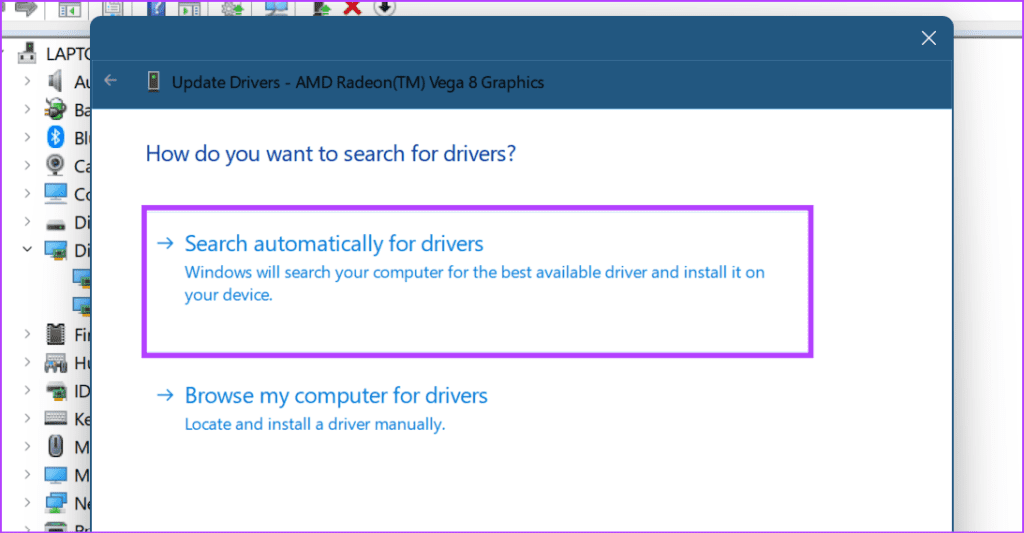This screenshot has width=1024, height=533.
Task: Click the show/hide console tree toolbar icon
Action: click(x=69, y=9)
